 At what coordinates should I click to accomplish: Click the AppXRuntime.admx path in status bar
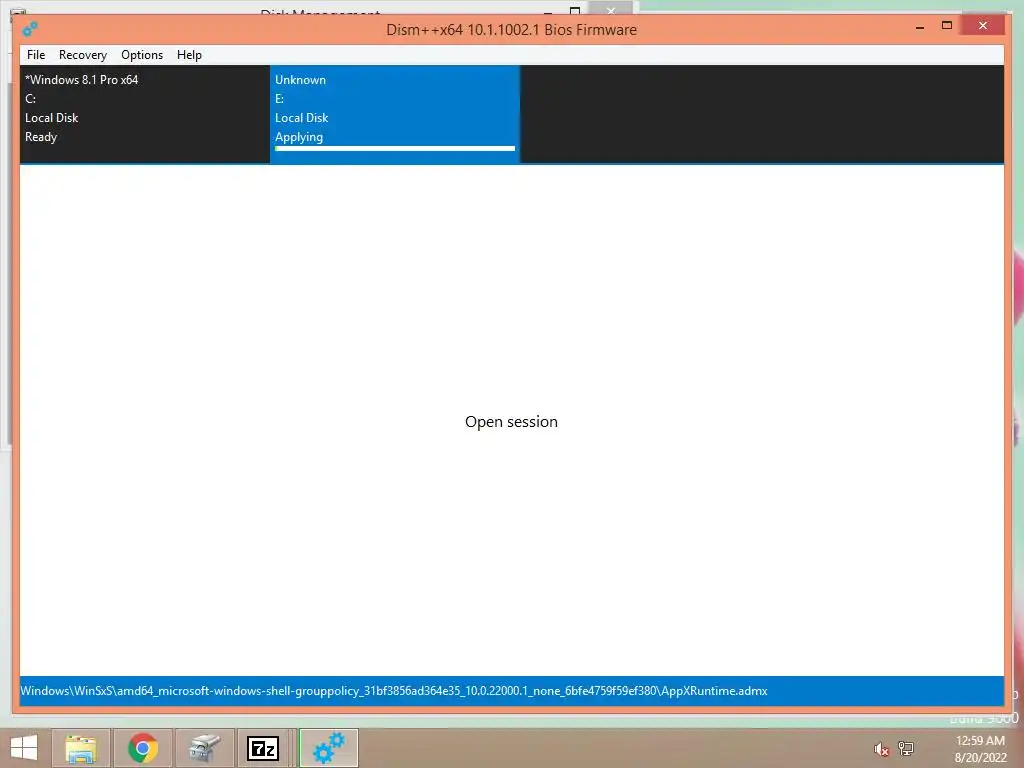(x=394, y=691)
